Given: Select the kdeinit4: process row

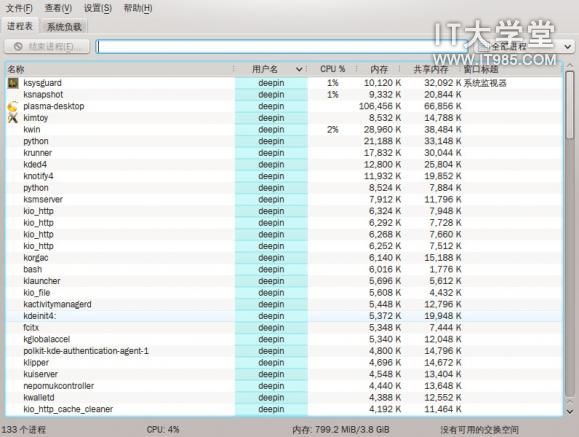Looking at the screenshot, I should click(284, 316).
